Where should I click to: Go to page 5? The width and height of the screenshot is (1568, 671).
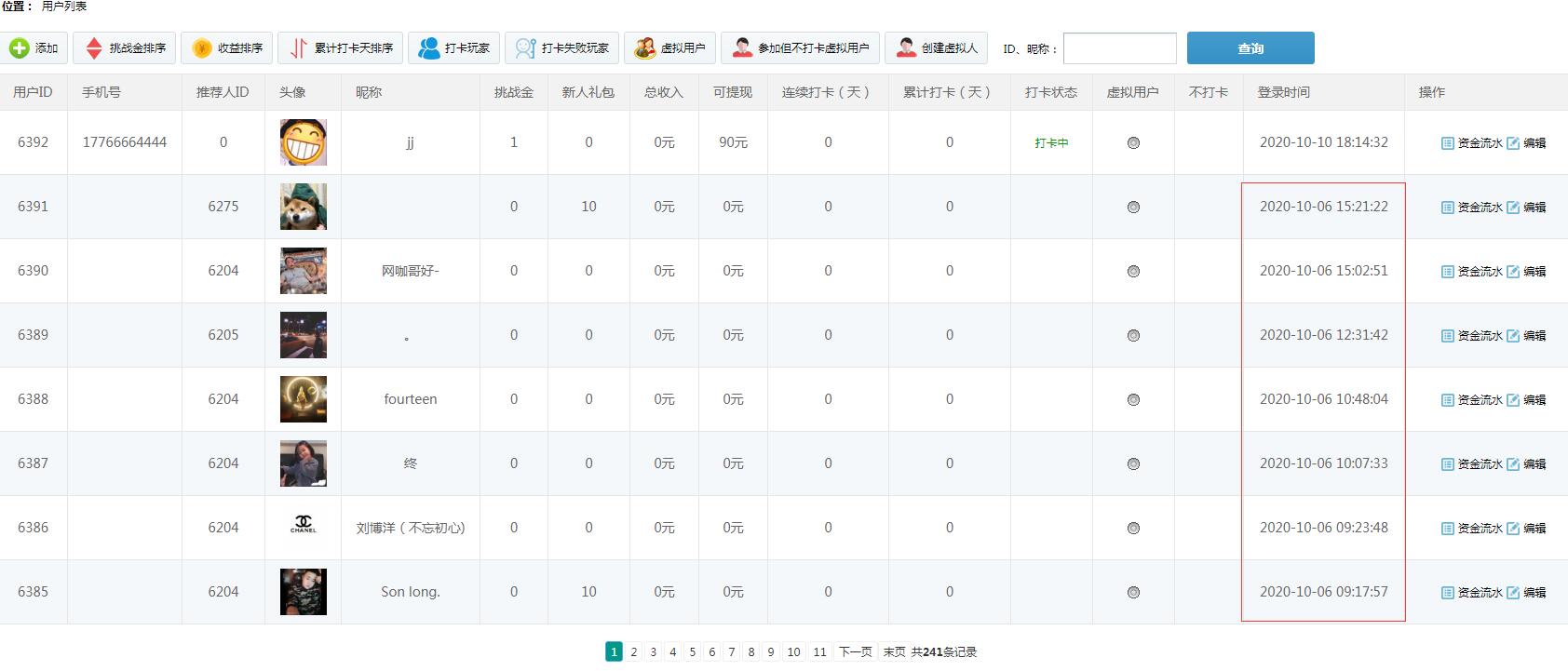click(x=693, y=651)
